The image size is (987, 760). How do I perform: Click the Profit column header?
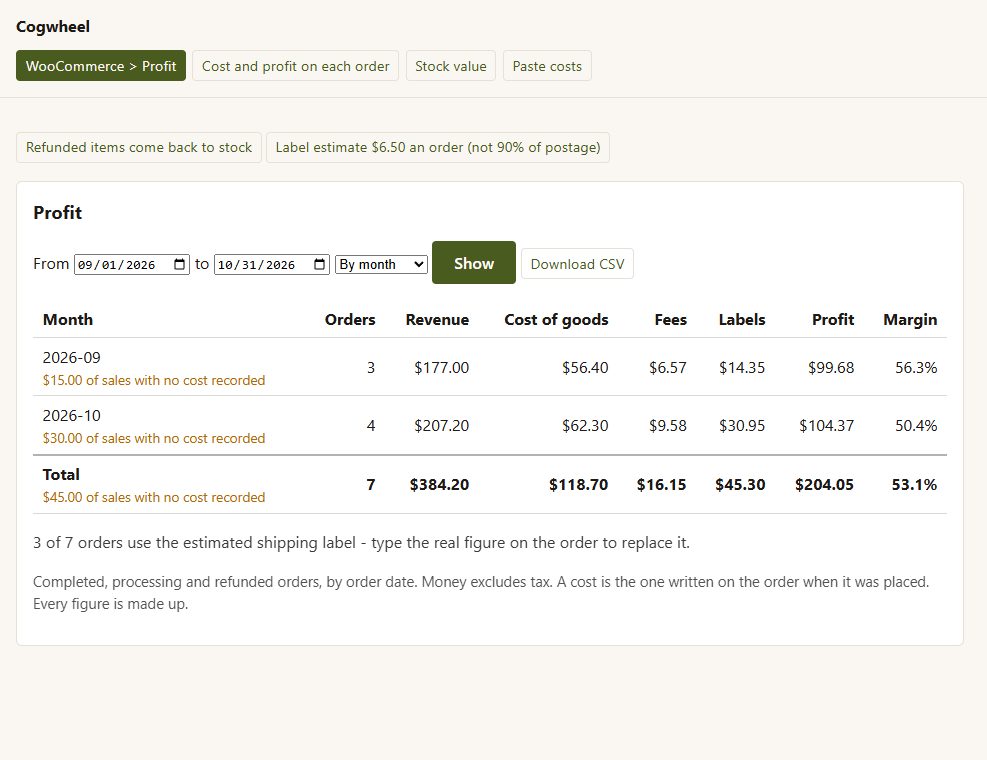(x=833, y=320)
